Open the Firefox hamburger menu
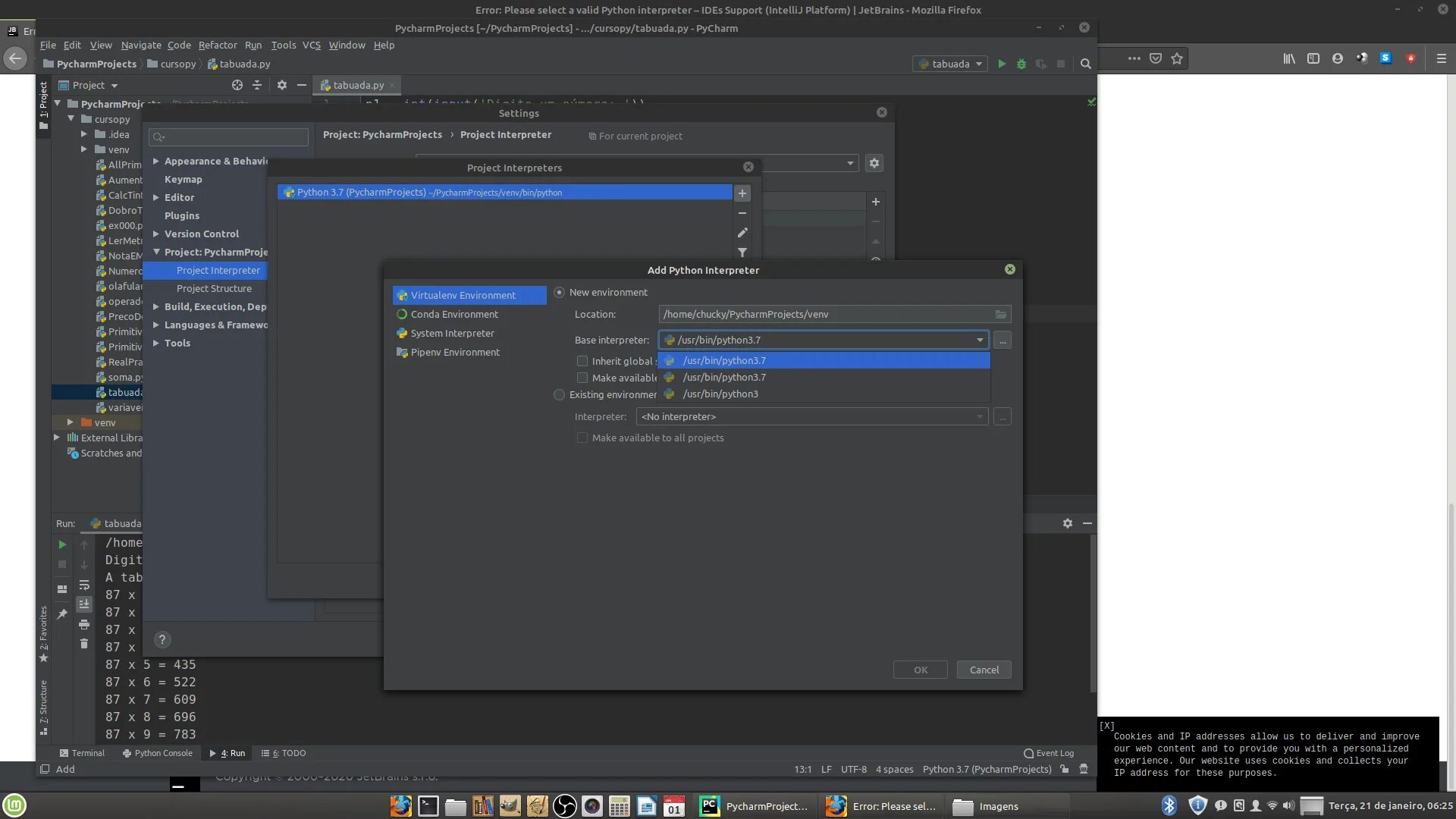Image resolution: width=1456 pixels, height=819 pixels. (x=1442, y=58)
